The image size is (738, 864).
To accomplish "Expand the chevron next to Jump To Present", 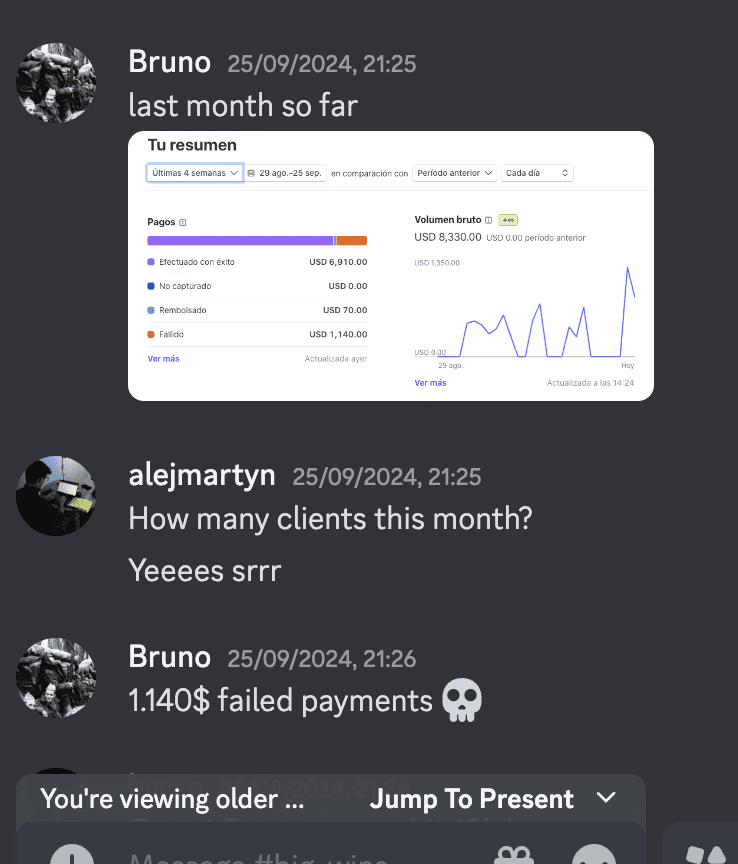I will click(x=606, y=797).
